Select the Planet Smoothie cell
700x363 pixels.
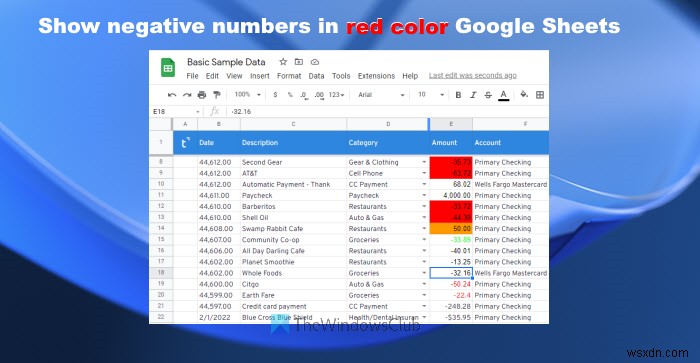click(293, 262)
